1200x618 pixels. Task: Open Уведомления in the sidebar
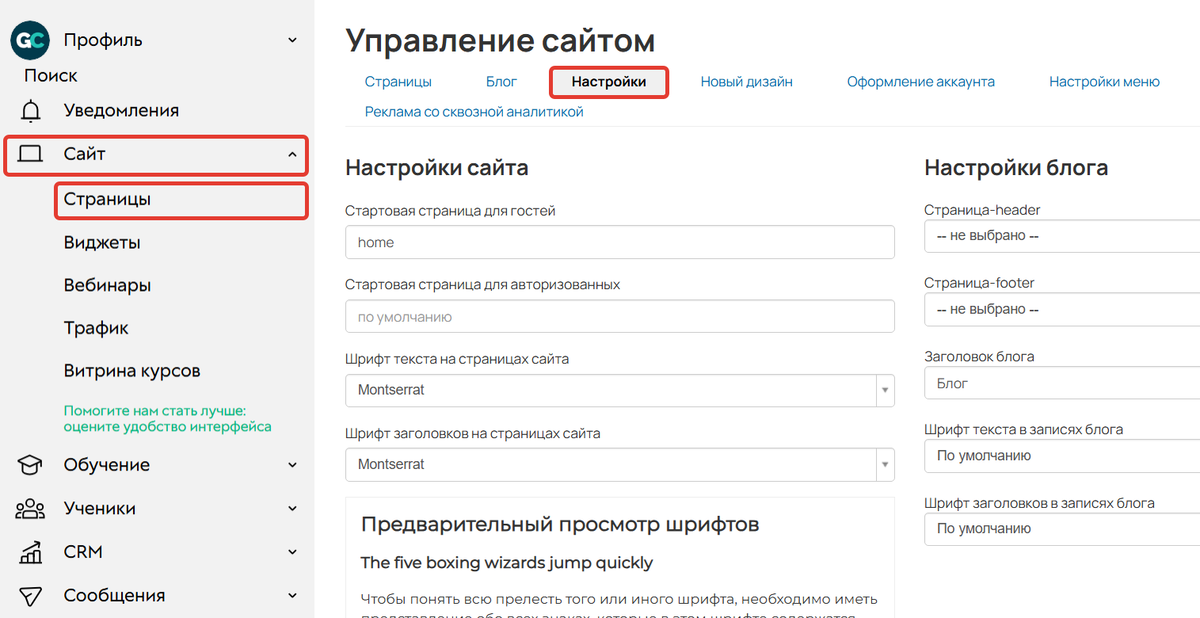pyautogui.click(x=121, y=111)
